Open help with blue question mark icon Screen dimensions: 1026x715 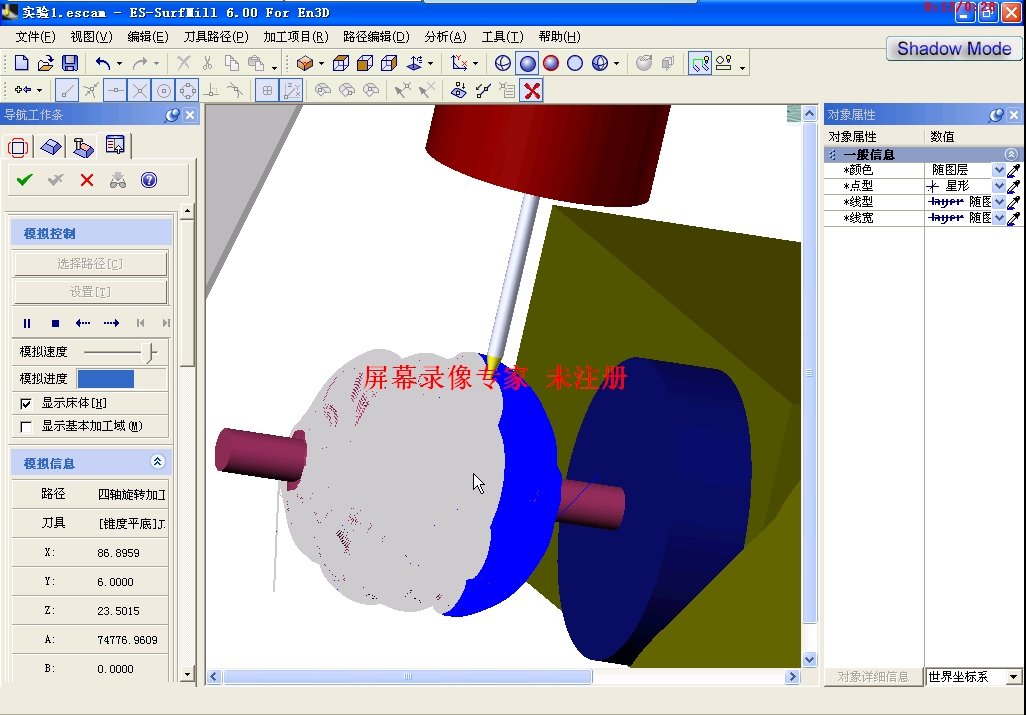[x=149, y=180]
